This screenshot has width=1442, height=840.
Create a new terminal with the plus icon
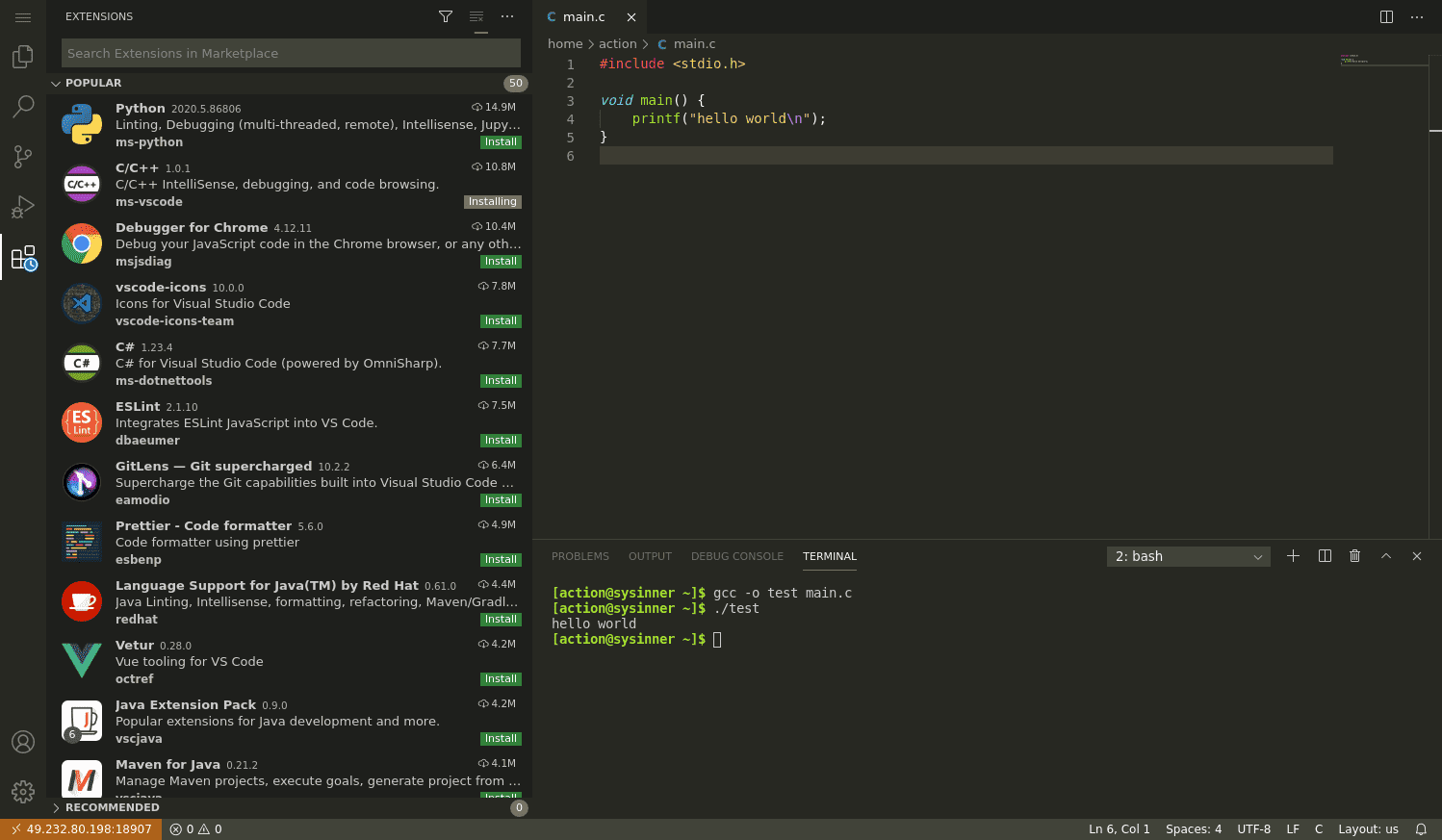point(1293,556)
